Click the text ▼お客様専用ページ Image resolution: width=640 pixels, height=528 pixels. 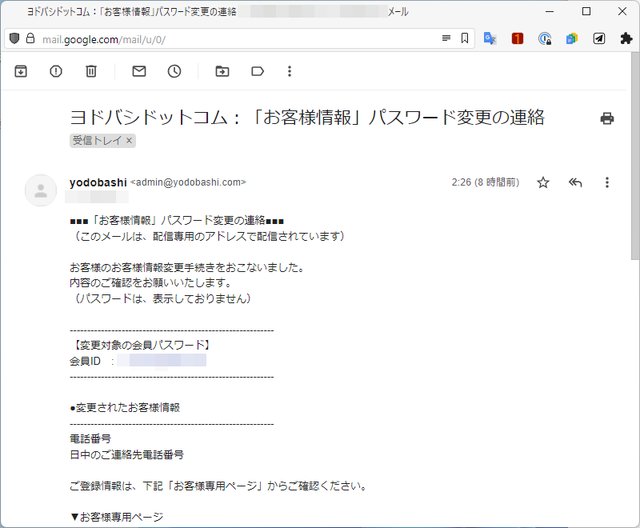117,517
